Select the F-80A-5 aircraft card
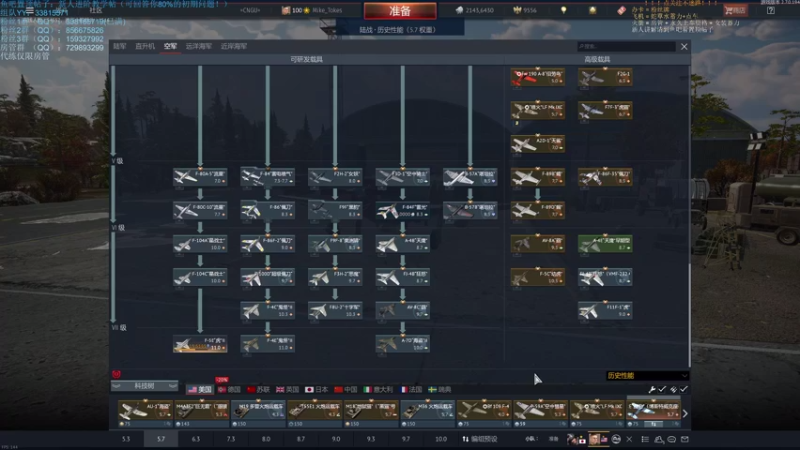Viewport: 800px width, 450px height. pos(200,177)
